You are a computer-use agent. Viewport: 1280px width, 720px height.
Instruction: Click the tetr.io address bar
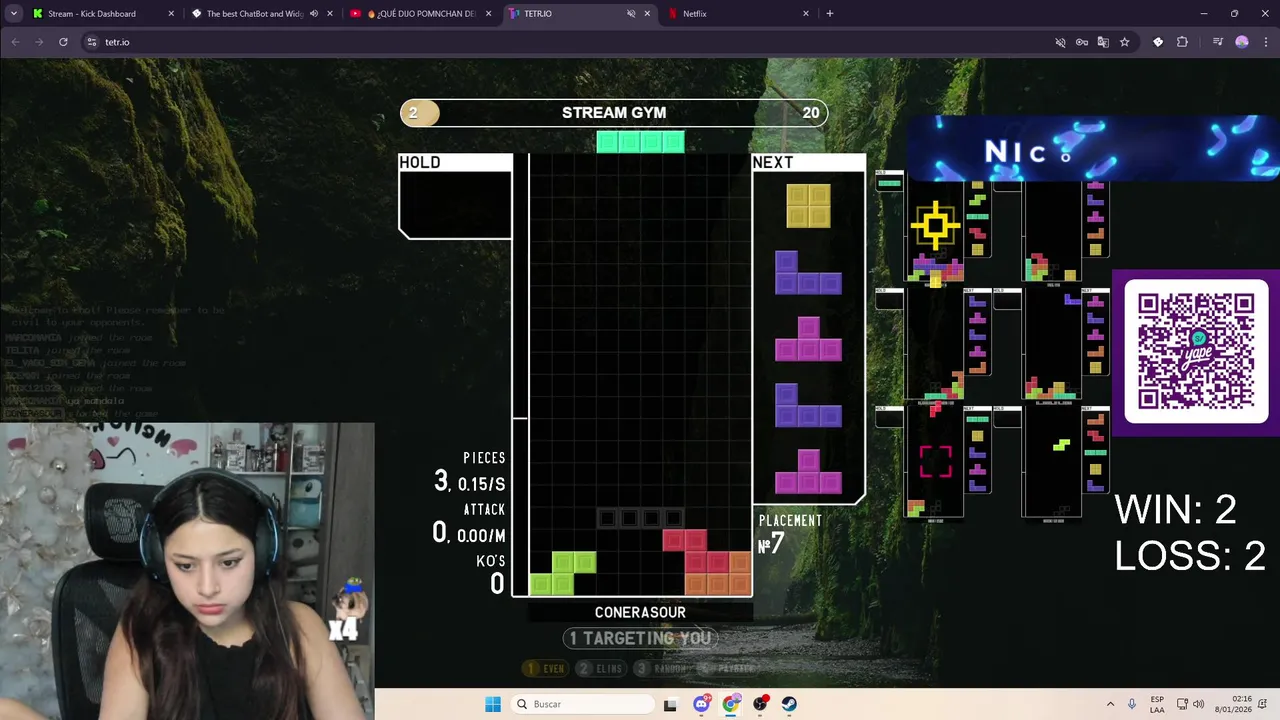[x=570, y=42]
